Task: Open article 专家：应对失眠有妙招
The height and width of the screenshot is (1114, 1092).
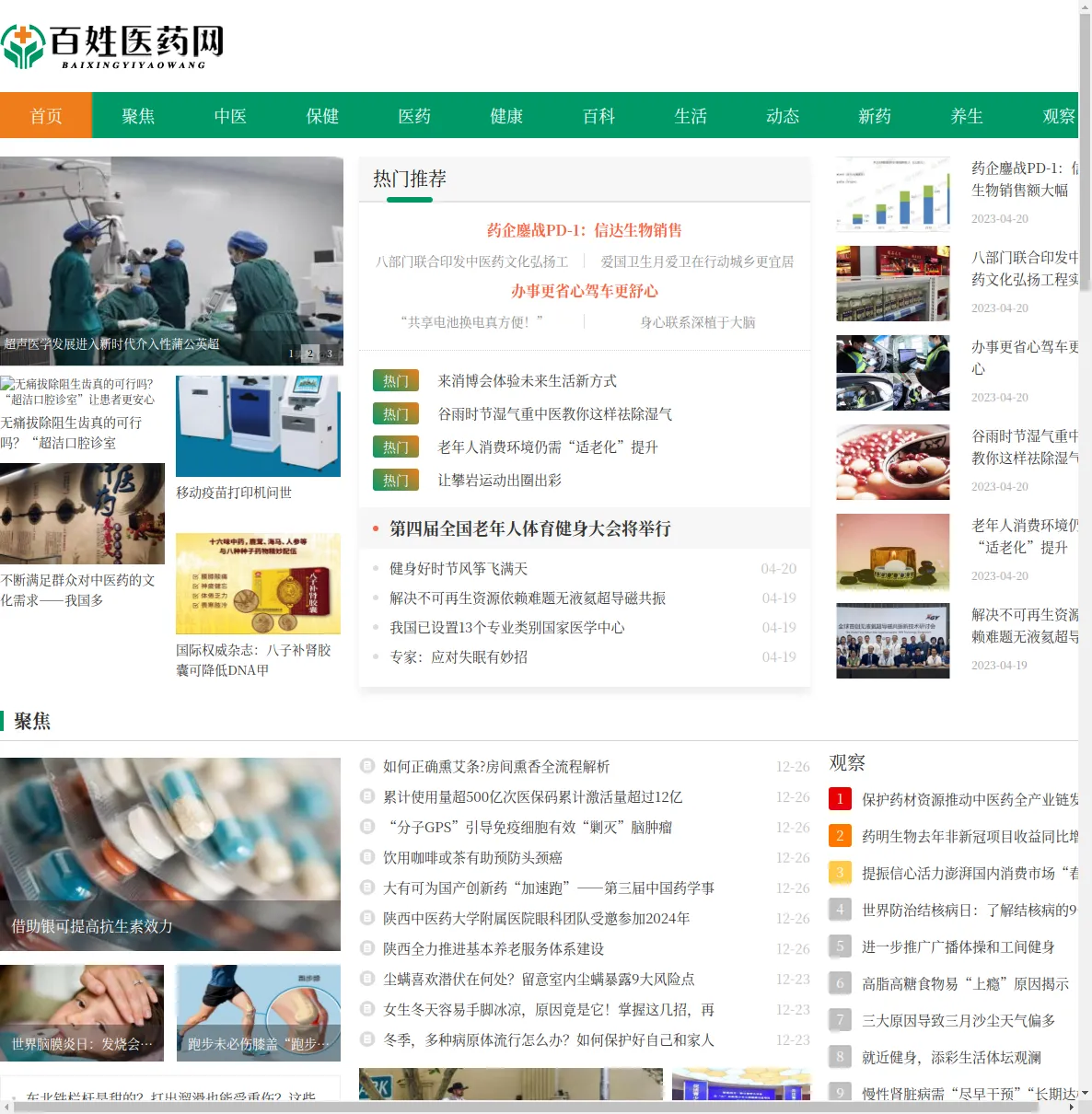Action: (x=459, y=657)
